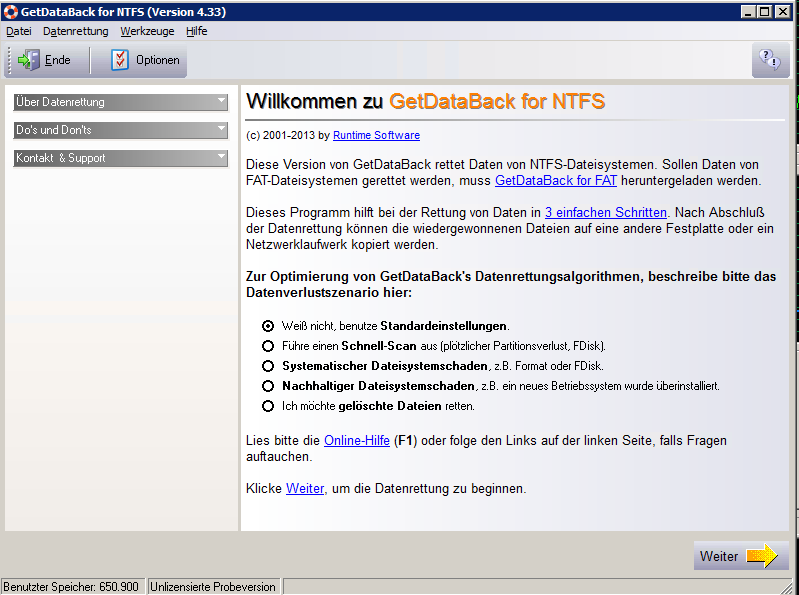Click the Kontakt & Support header text
The height and width of the screenshot is (595, 799).
tap(61, 158)
